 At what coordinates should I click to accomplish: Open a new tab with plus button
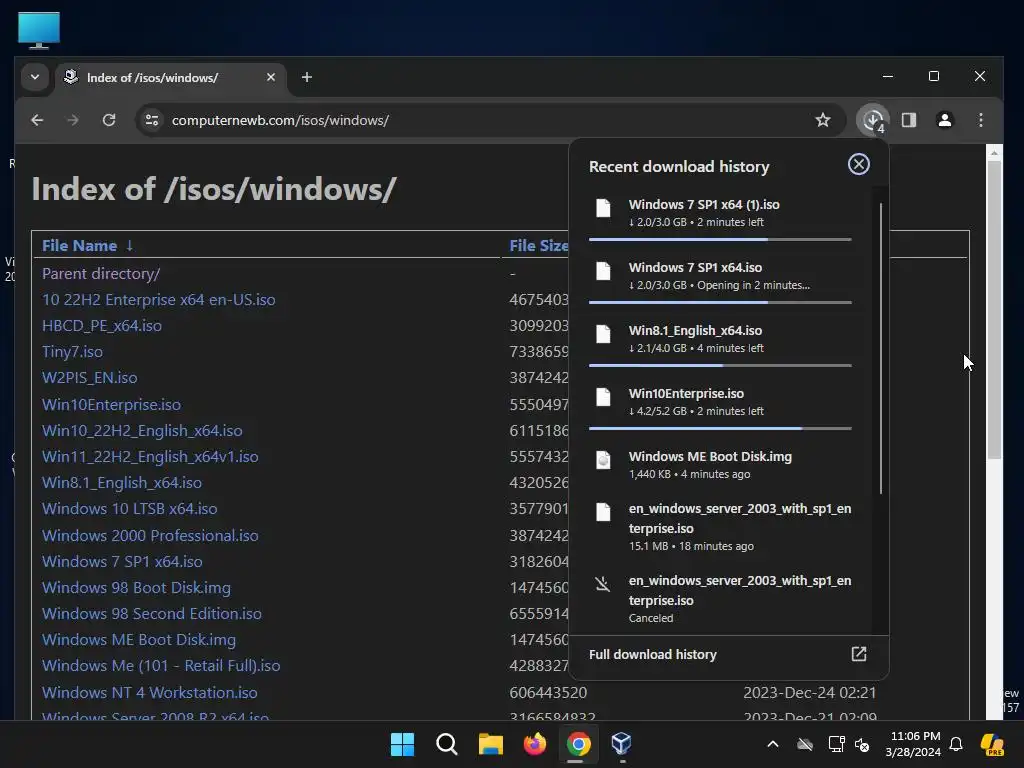click(306, 77)
